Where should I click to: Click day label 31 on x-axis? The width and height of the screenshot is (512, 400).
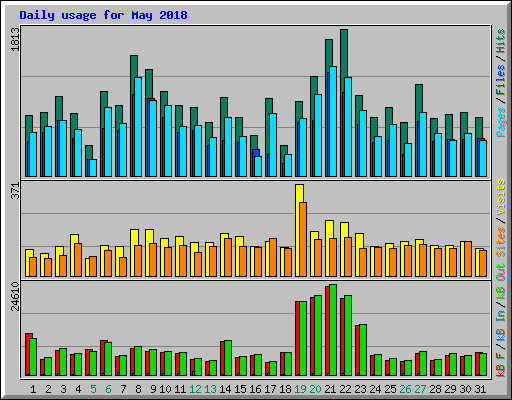tap(480, 389)
